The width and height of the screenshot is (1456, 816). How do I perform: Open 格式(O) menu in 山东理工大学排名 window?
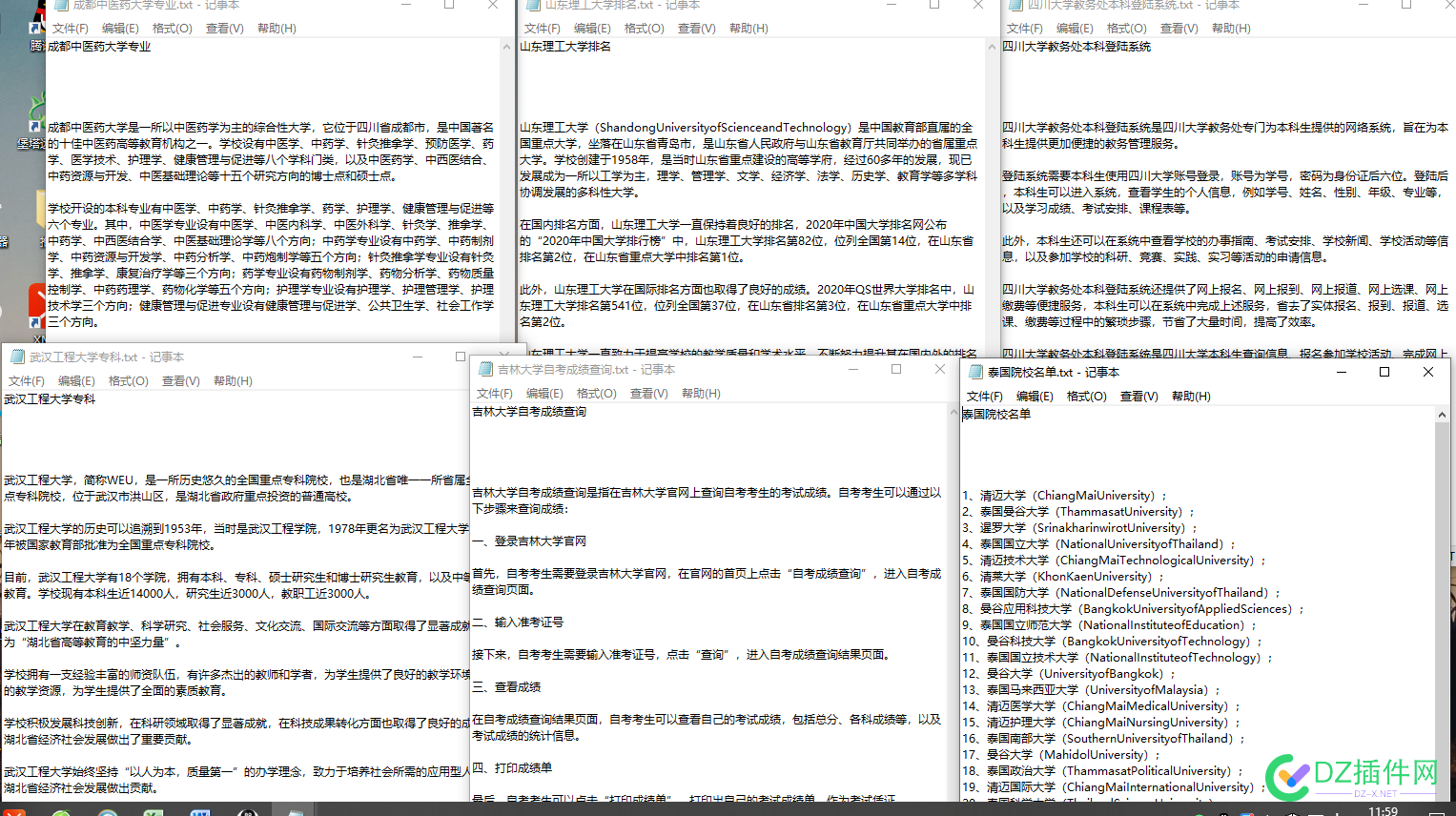click(x=645, y=29)
